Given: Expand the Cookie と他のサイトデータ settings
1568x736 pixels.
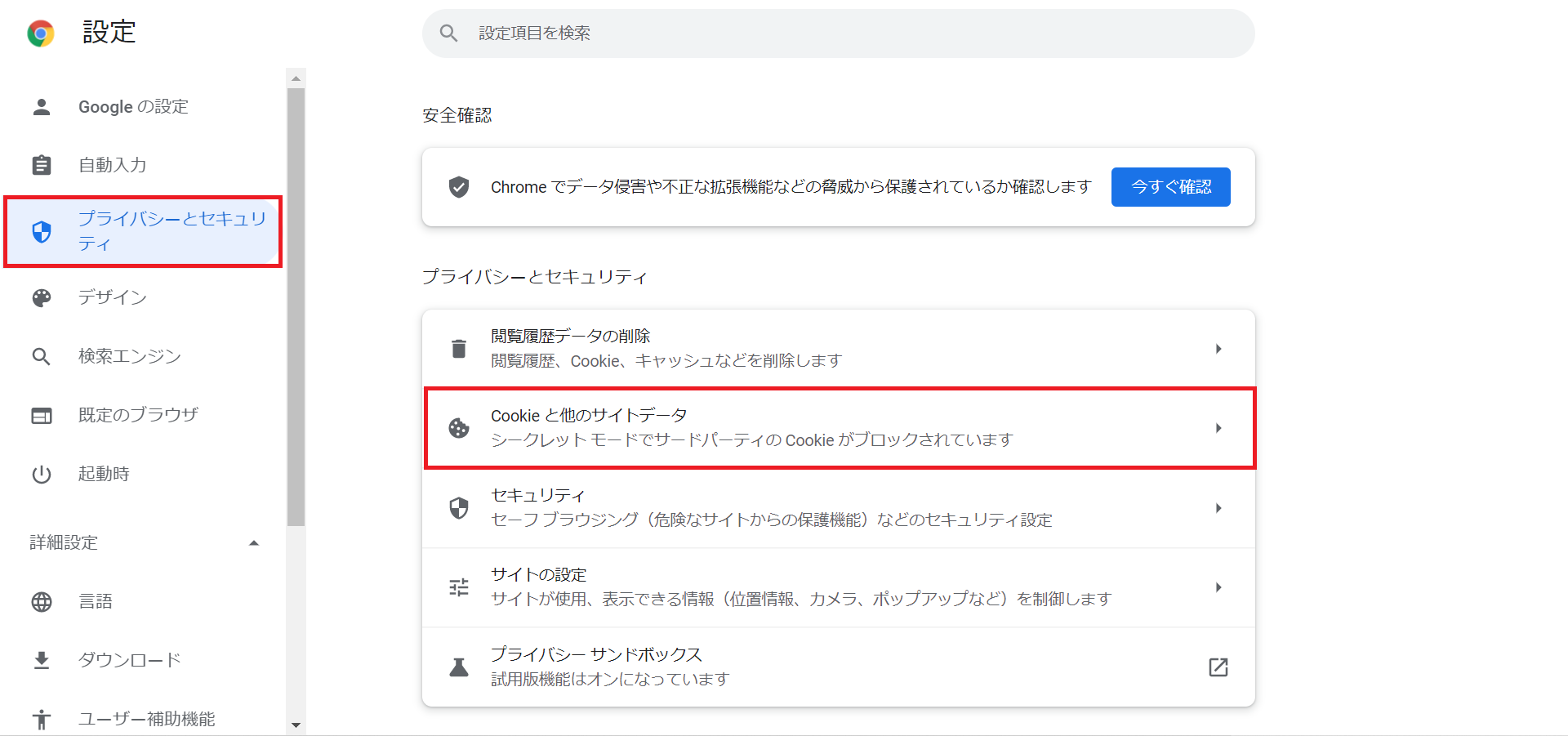Looking at the screenshot, I should (x=1218, y=427).
